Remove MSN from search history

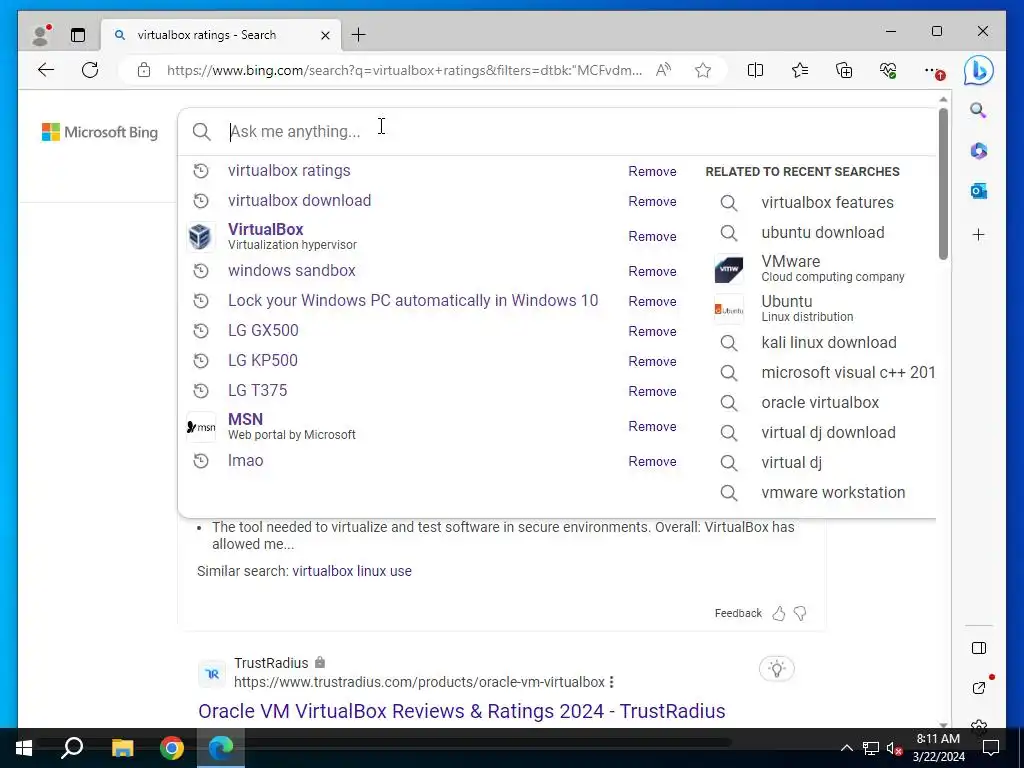click(x=652, y=426)
